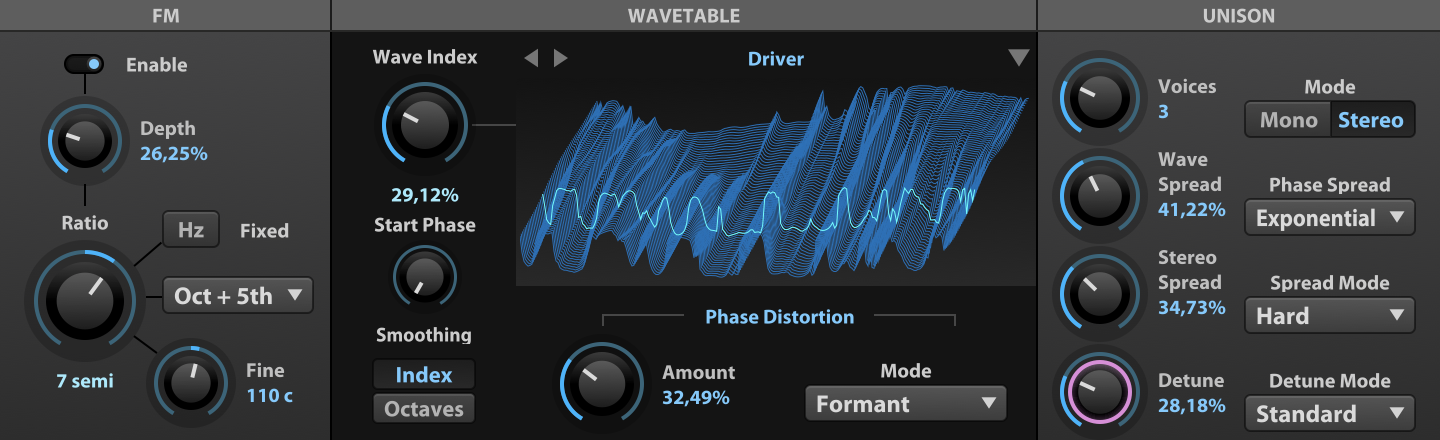This screenshot has height=440, width=1440.
Task: Select the Index smoothing option
Action: (x=424, y=375)
